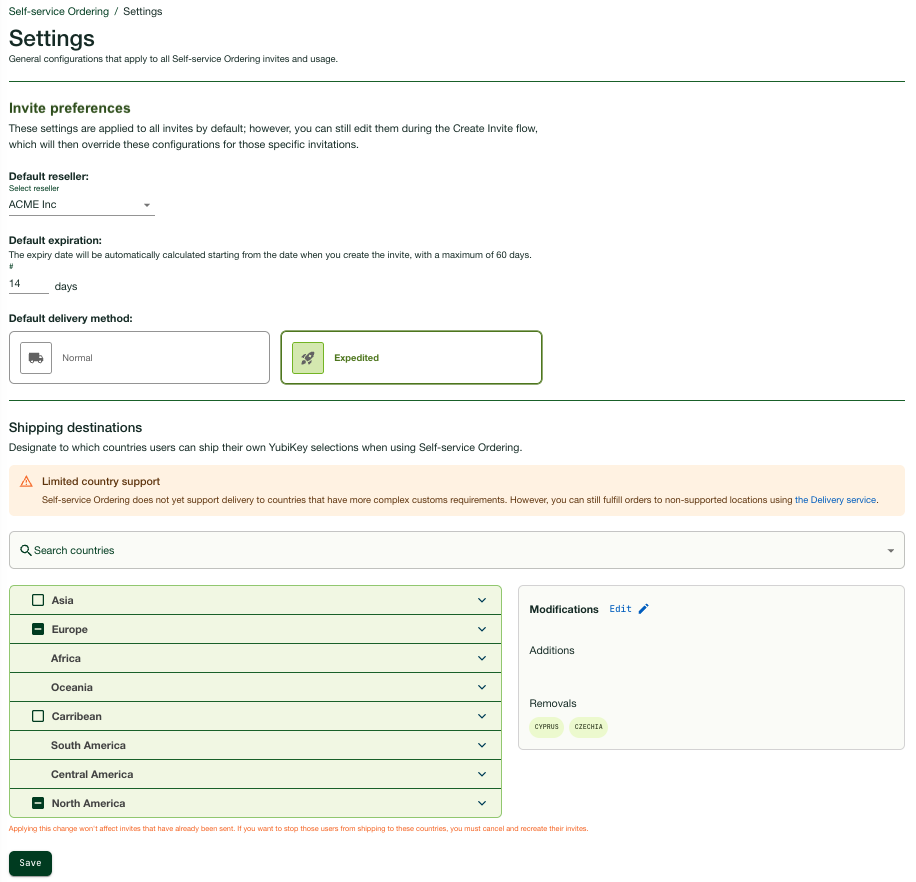Click the Edit link next to Modifications

coord(620,609)
